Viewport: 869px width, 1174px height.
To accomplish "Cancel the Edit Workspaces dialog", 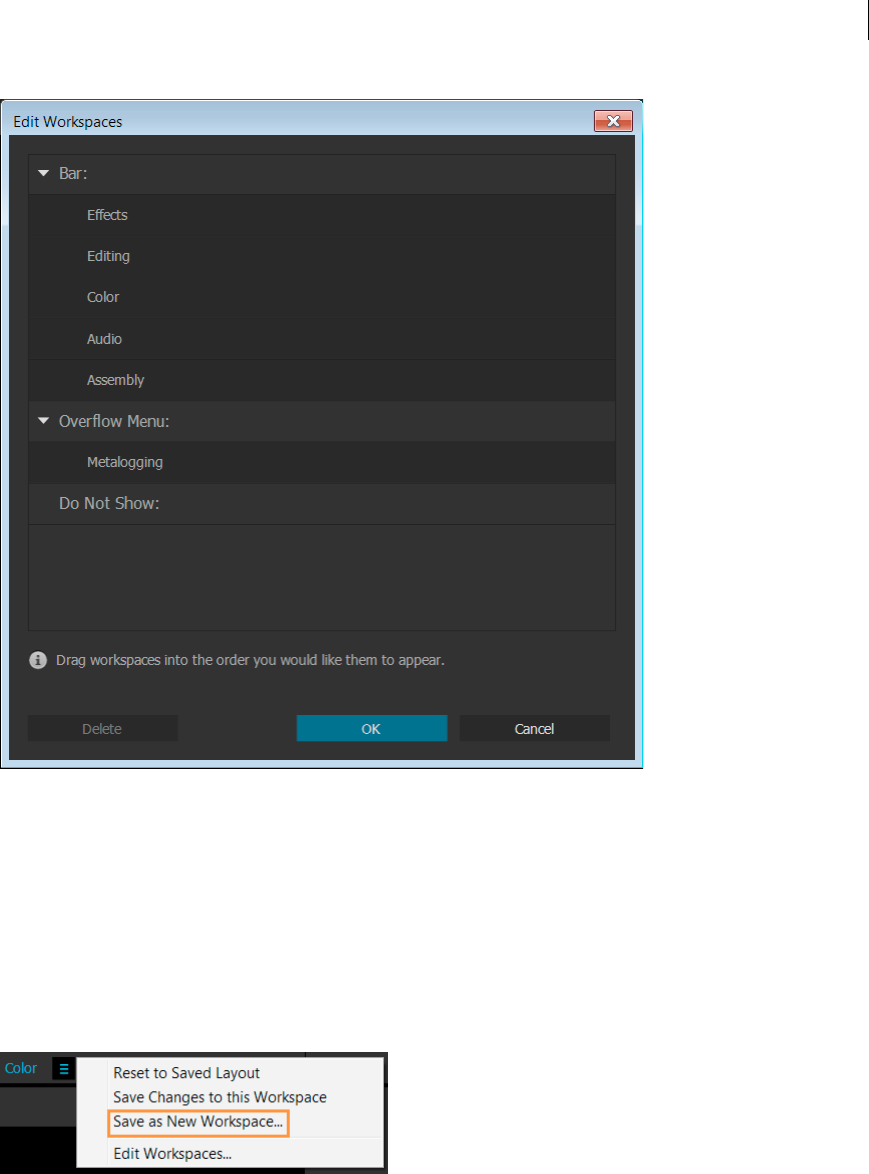I will pos(534,729).
